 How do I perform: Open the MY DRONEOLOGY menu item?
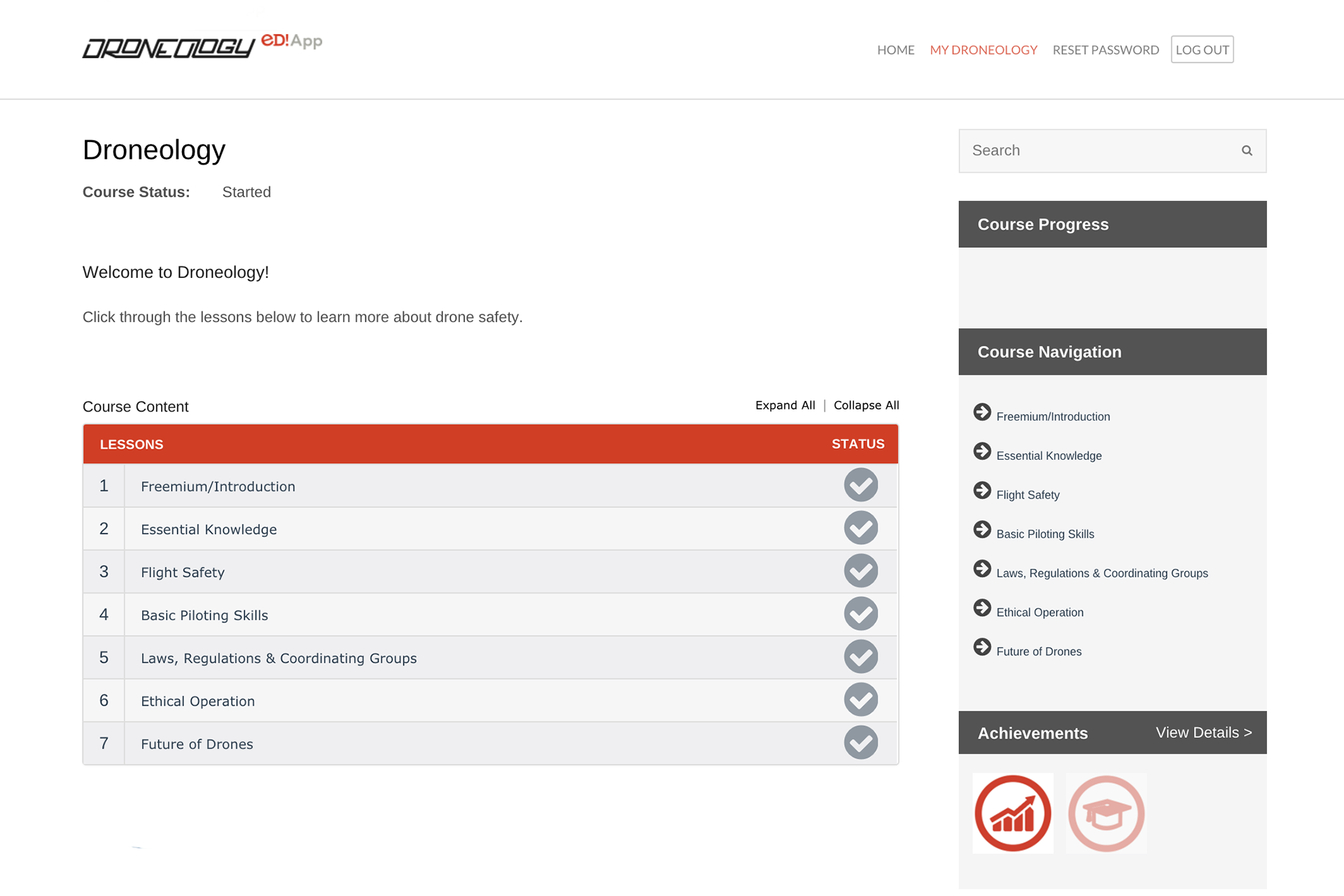coord(983,49)
